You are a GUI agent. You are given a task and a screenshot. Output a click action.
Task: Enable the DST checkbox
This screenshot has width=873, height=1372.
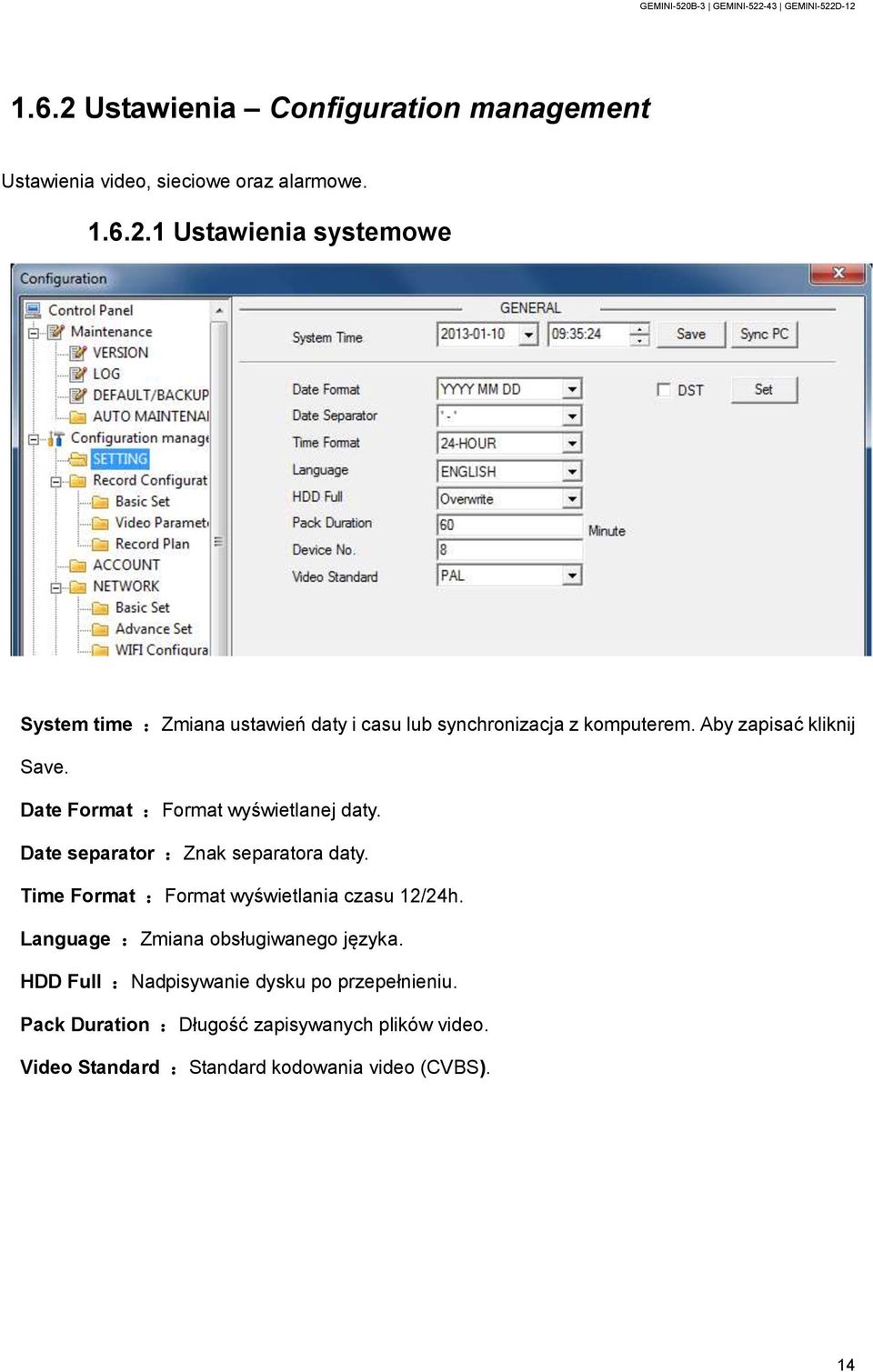coord(663,389)
